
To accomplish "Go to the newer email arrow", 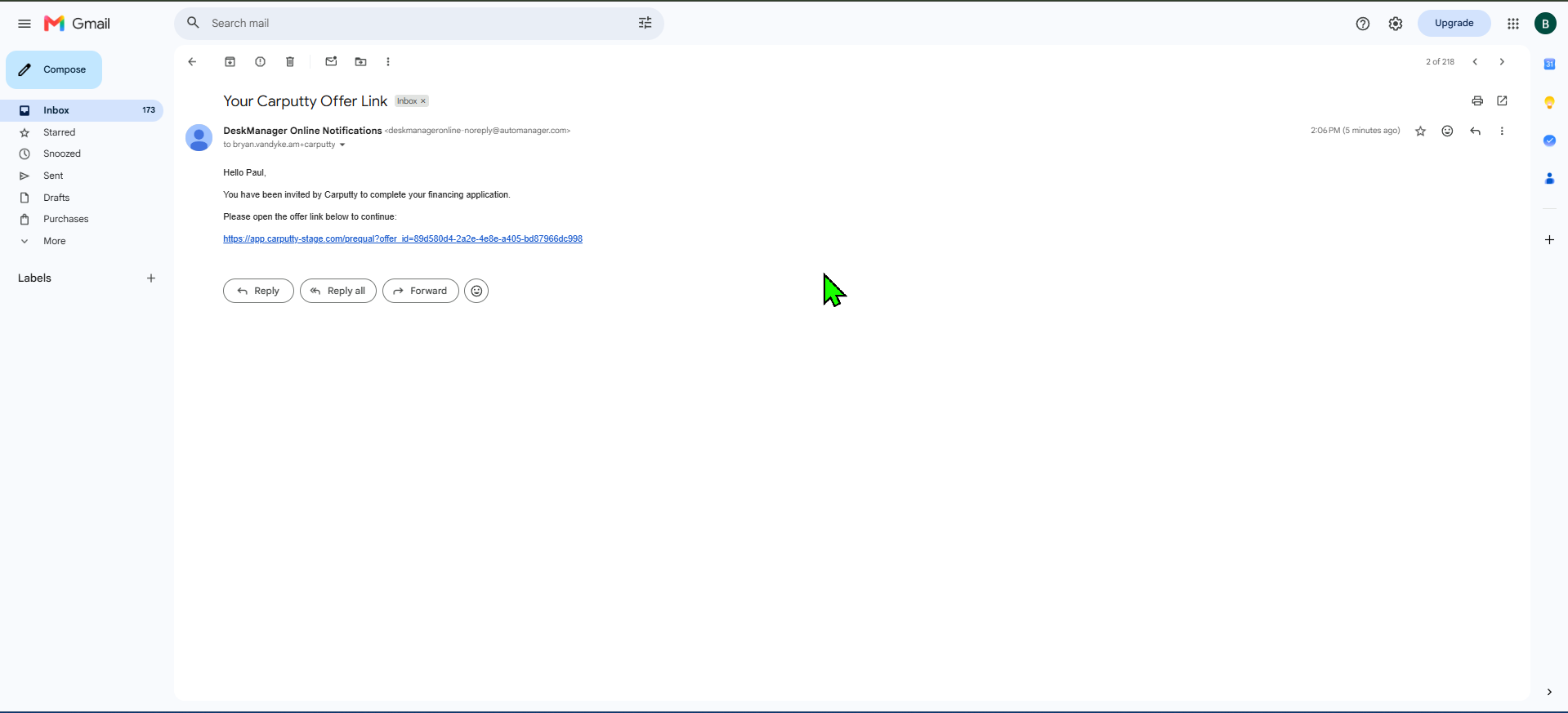I will [1475, 62].
